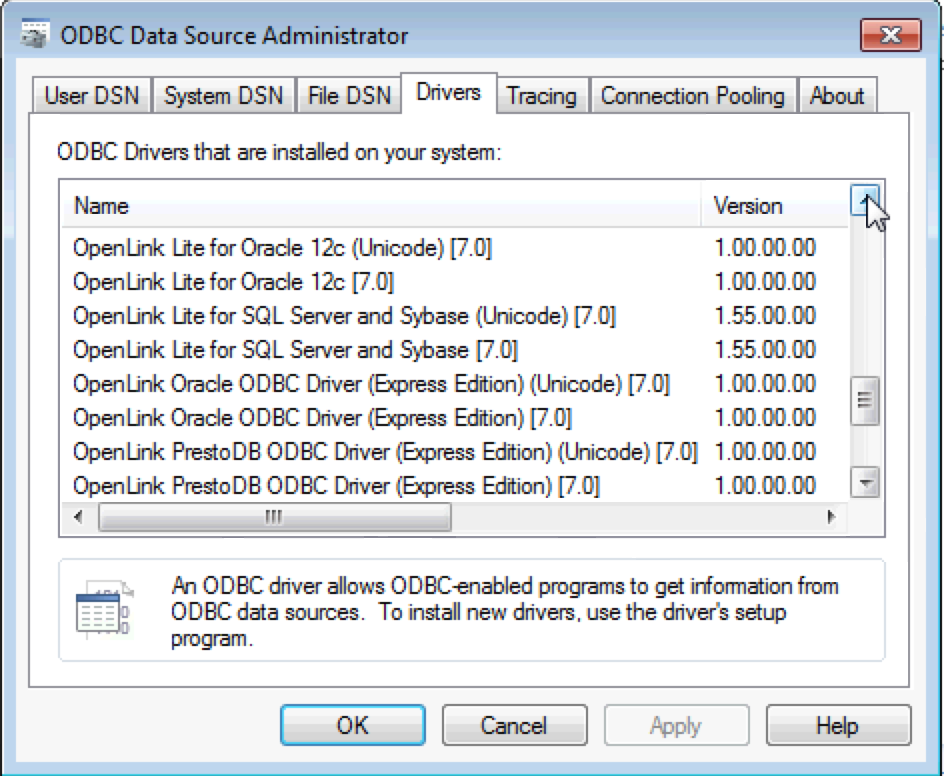Open the System DSN tab
The height and width of the screenshot is (776, 944).
pos(223,96)
